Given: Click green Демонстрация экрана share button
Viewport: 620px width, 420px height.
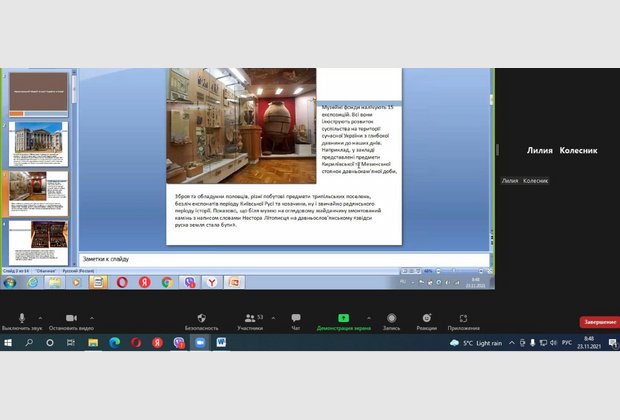Looking at the screenshot, I should click(343, 318).
